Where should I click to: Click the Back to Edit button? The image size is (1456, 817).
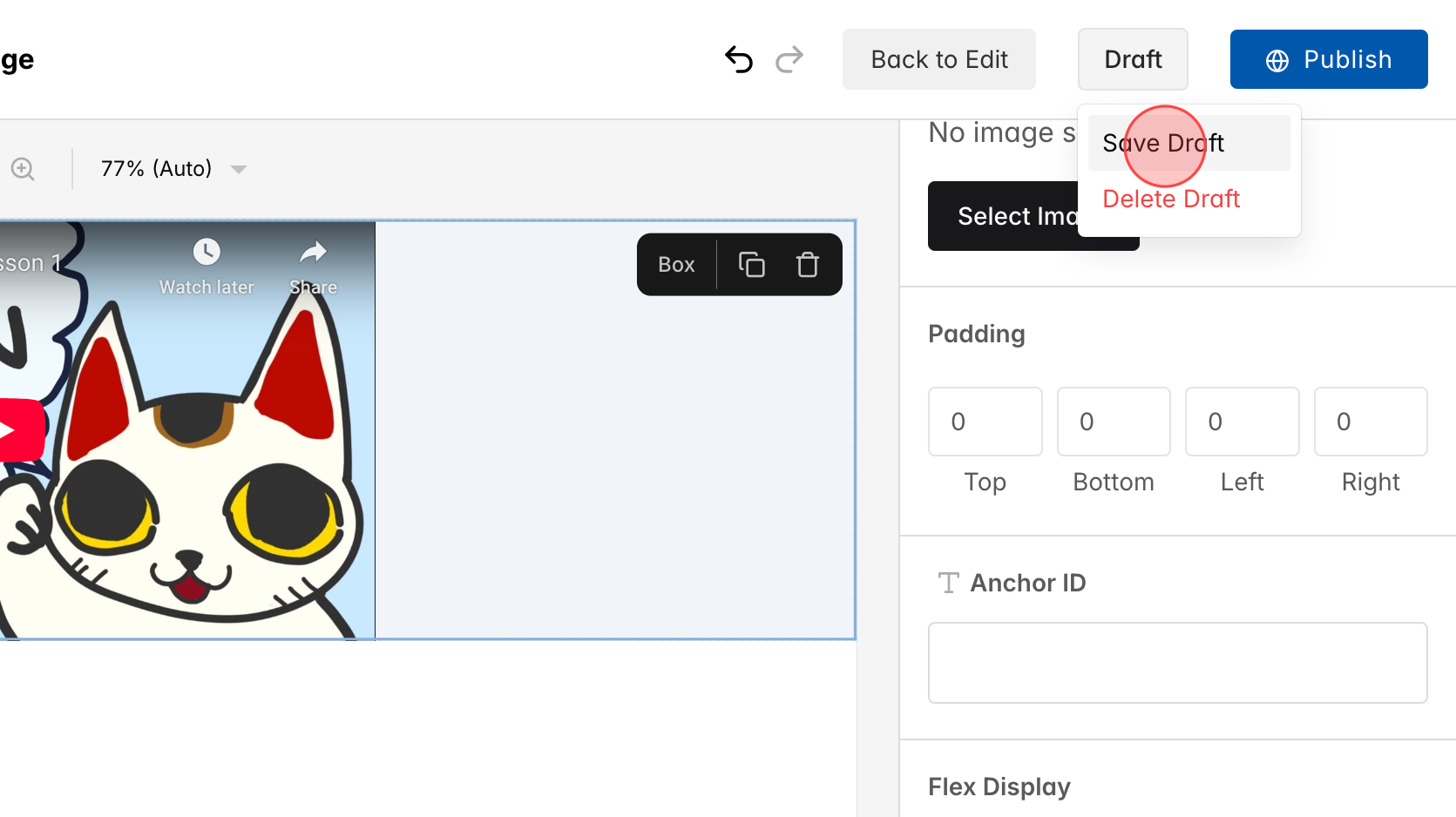coord(938,59)
